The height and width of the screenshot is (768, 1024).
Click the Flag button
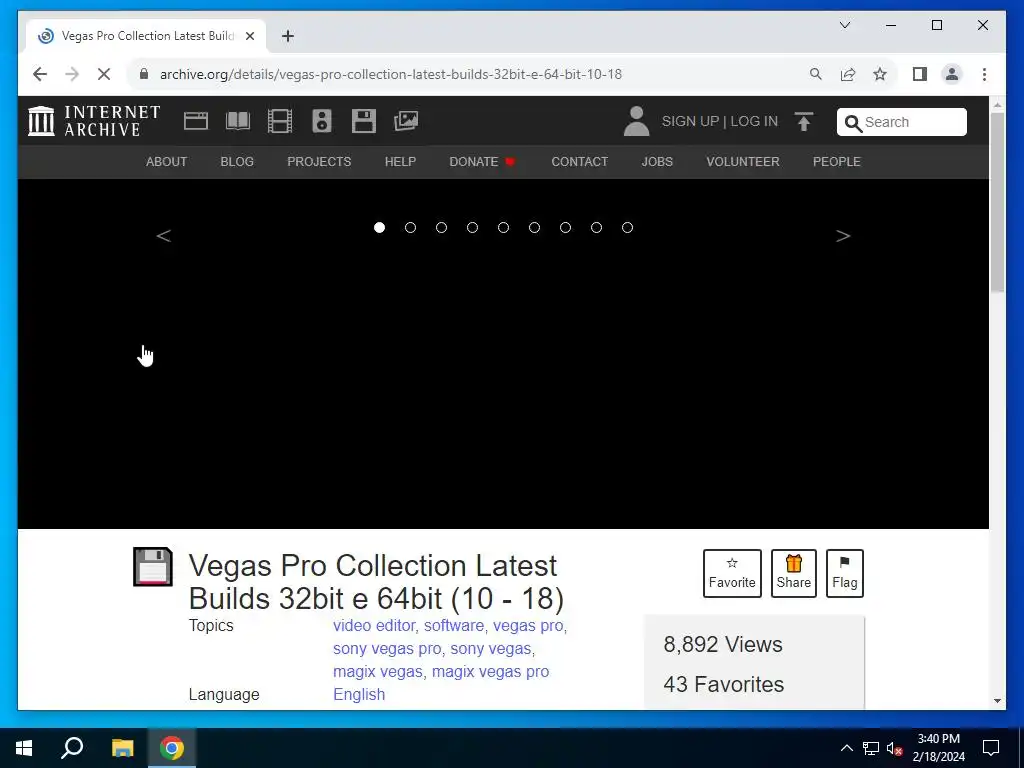tap(844, 573)
